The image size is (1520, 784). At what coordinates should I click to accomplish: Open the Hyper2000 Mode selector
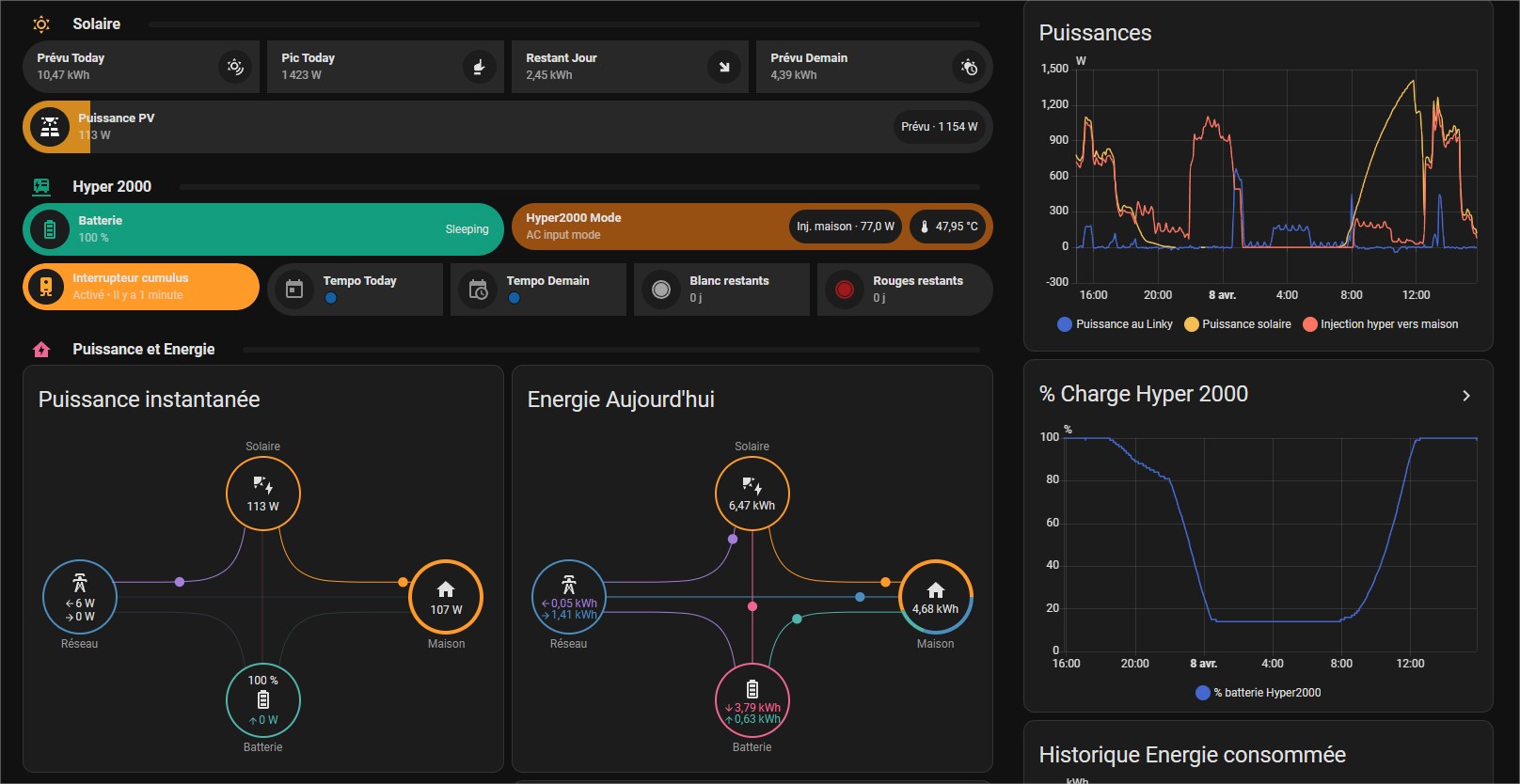pyautogui.click(x=649, y=227)
